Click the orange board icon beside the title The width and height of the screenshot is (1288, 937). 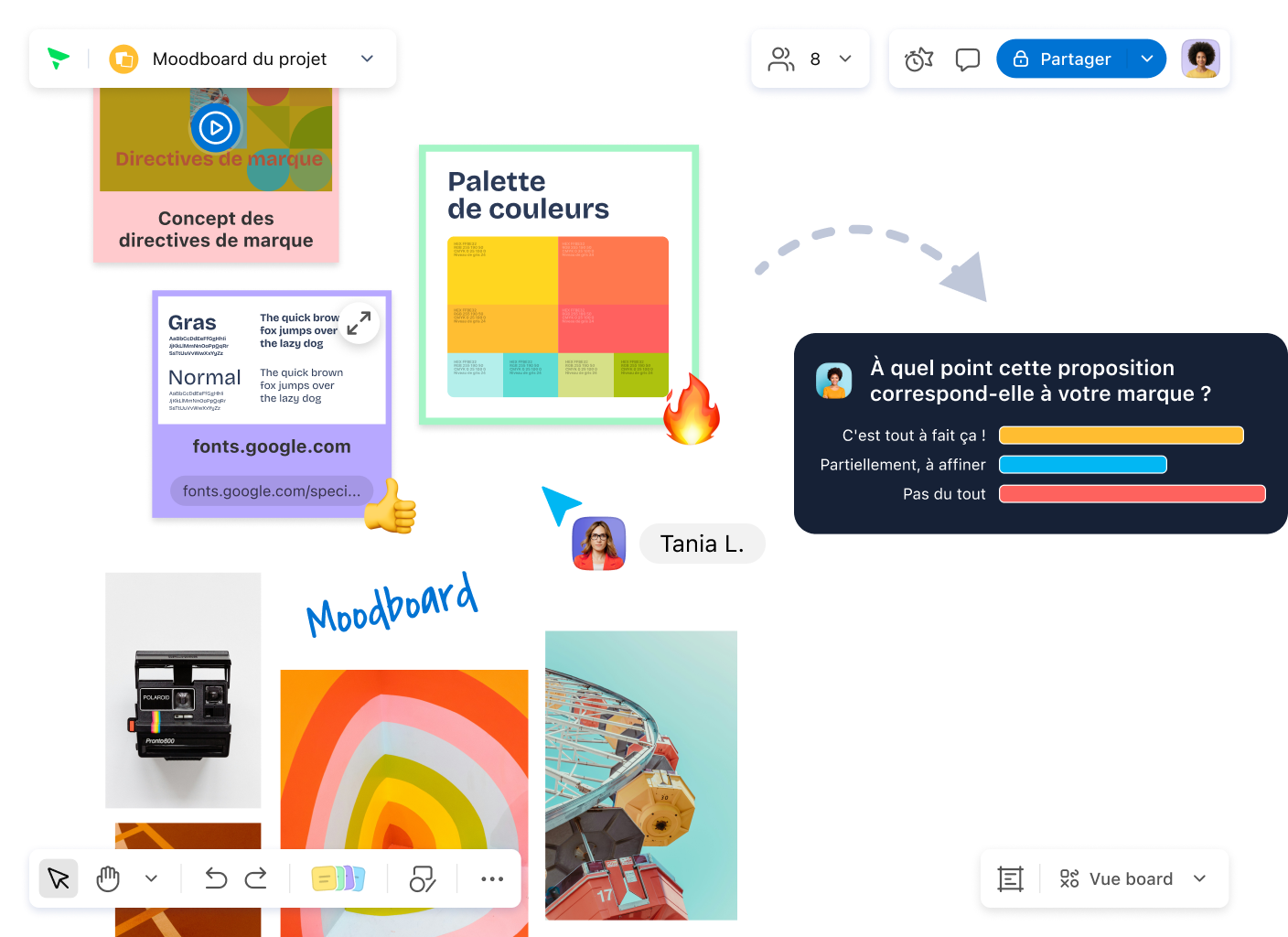pyautogui.click(x=123, y=59)
